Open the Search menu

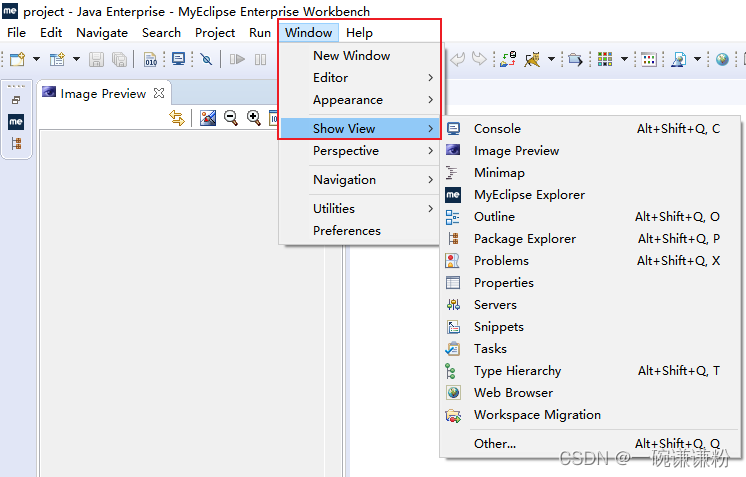(161, 33)
